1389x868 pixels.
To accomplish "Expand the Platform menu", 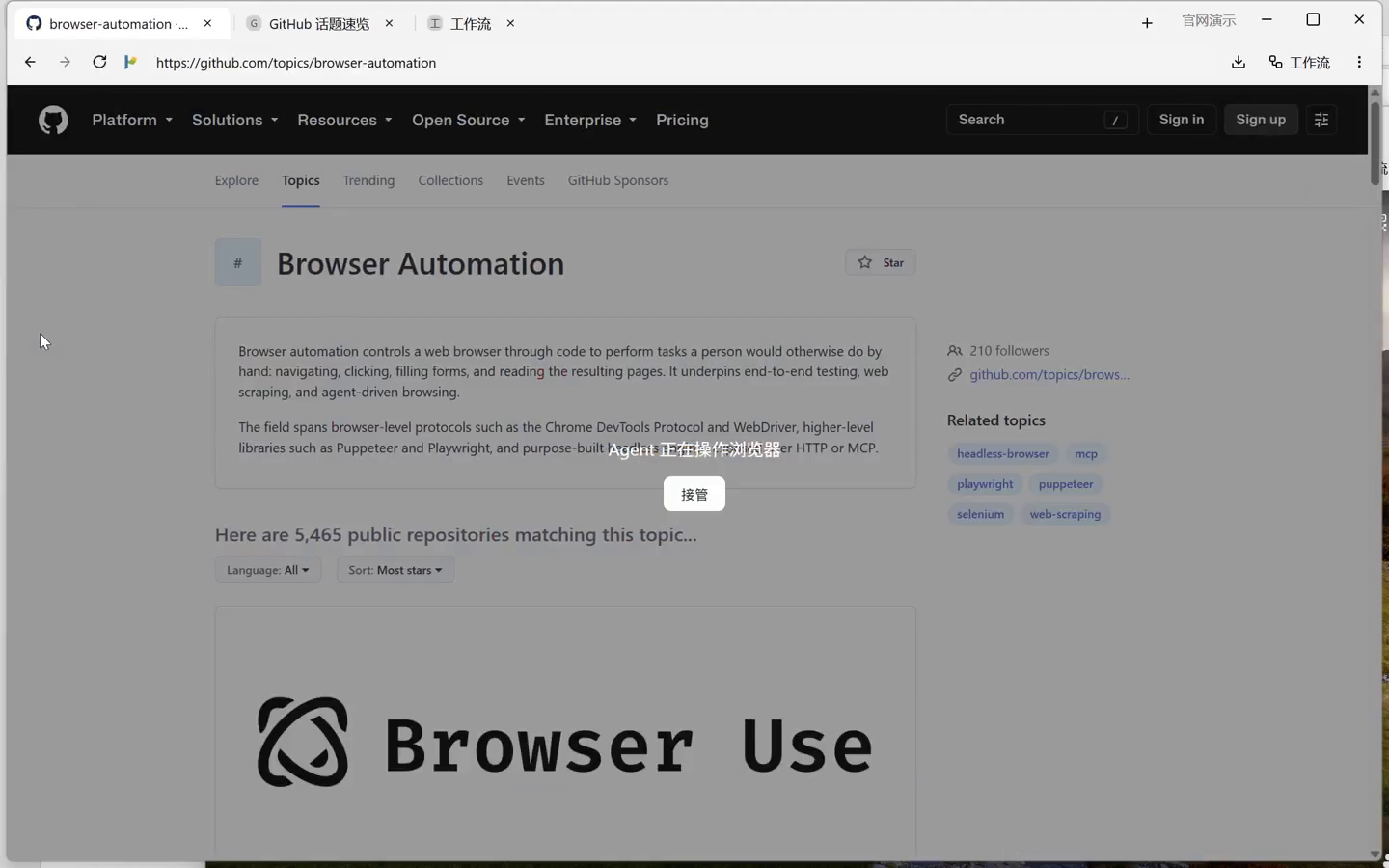I will [132, 120].
